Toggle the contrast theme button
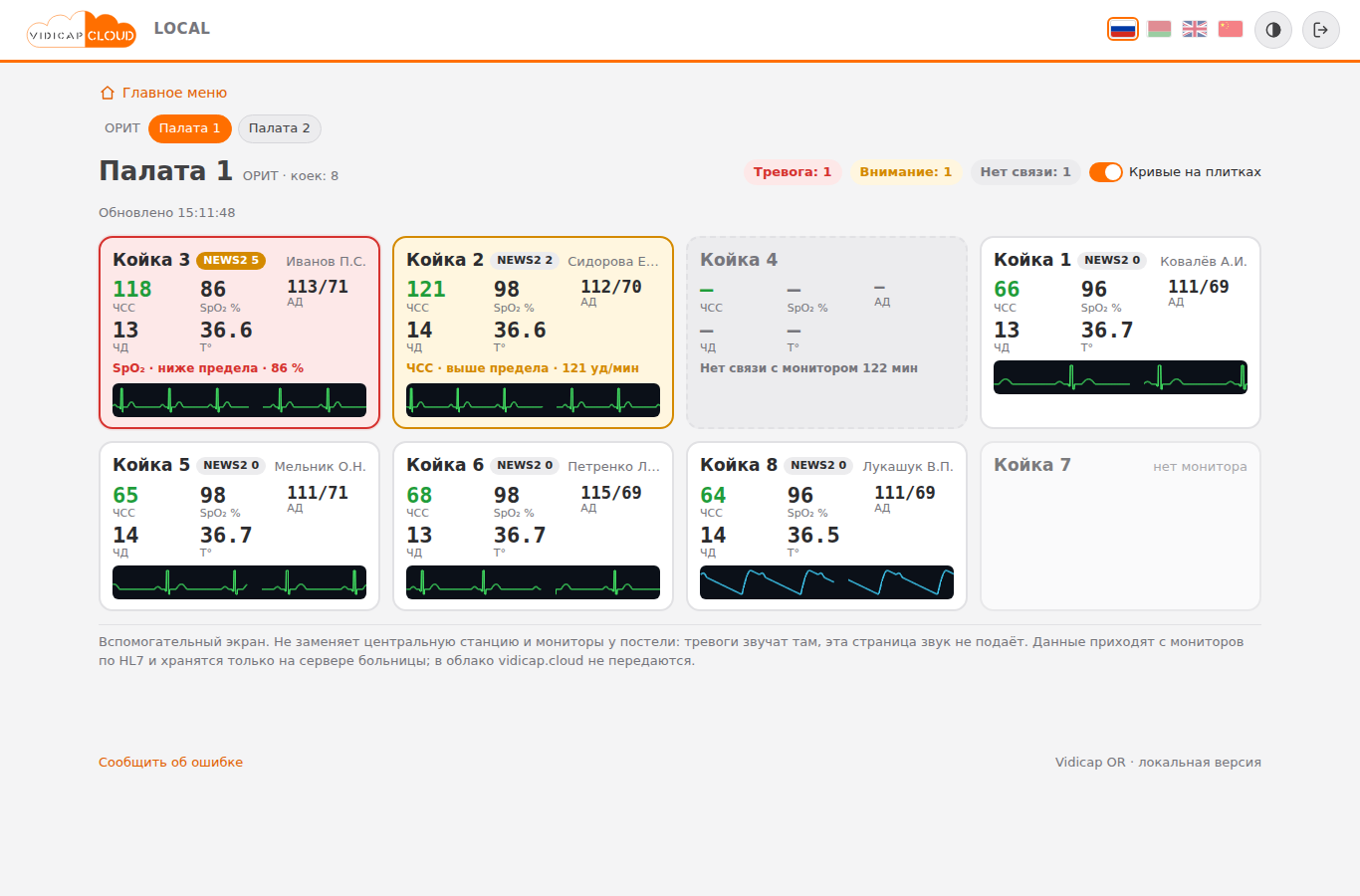Image resolution: width=1360 pixels, height=896 pixels. coord(1273,30)
